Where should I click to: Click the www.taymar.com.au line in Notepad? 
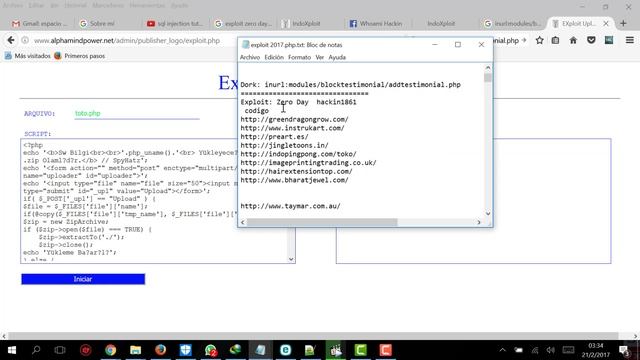[x=290, y=206]
